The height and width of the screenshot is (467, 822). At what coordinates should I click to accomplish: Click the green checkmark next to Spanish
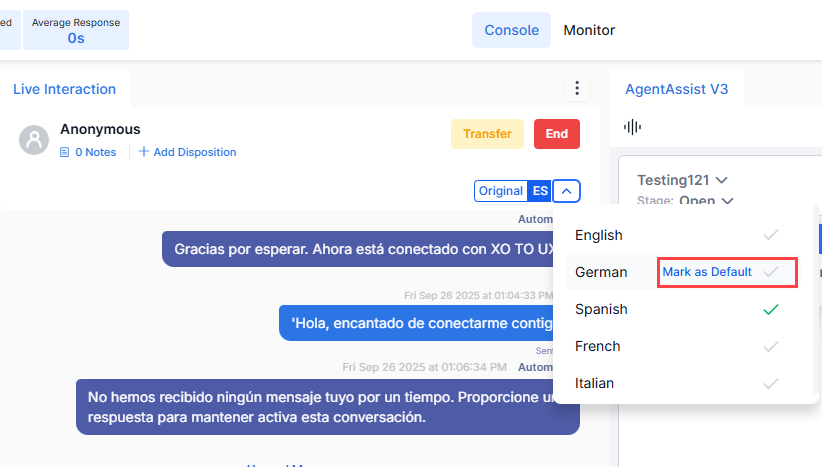coord(769,310)
